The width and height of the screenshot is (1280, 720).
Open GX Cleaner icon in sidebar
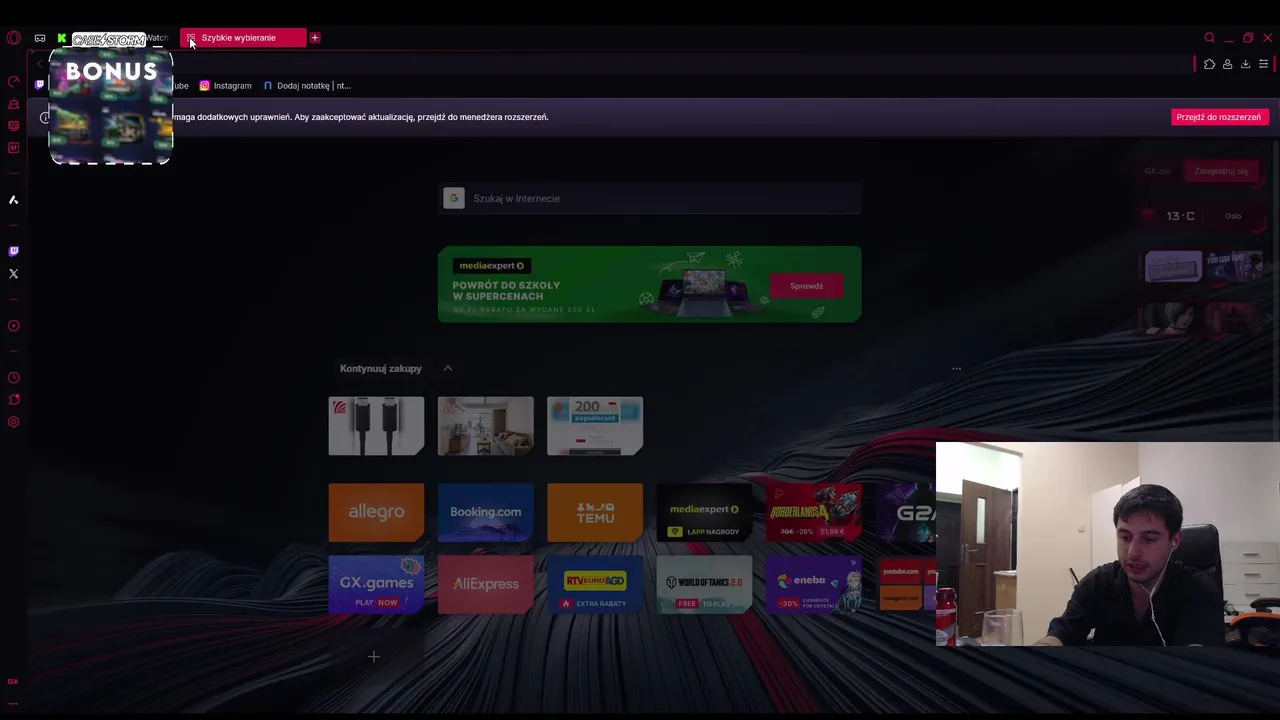tap(13, 104)
